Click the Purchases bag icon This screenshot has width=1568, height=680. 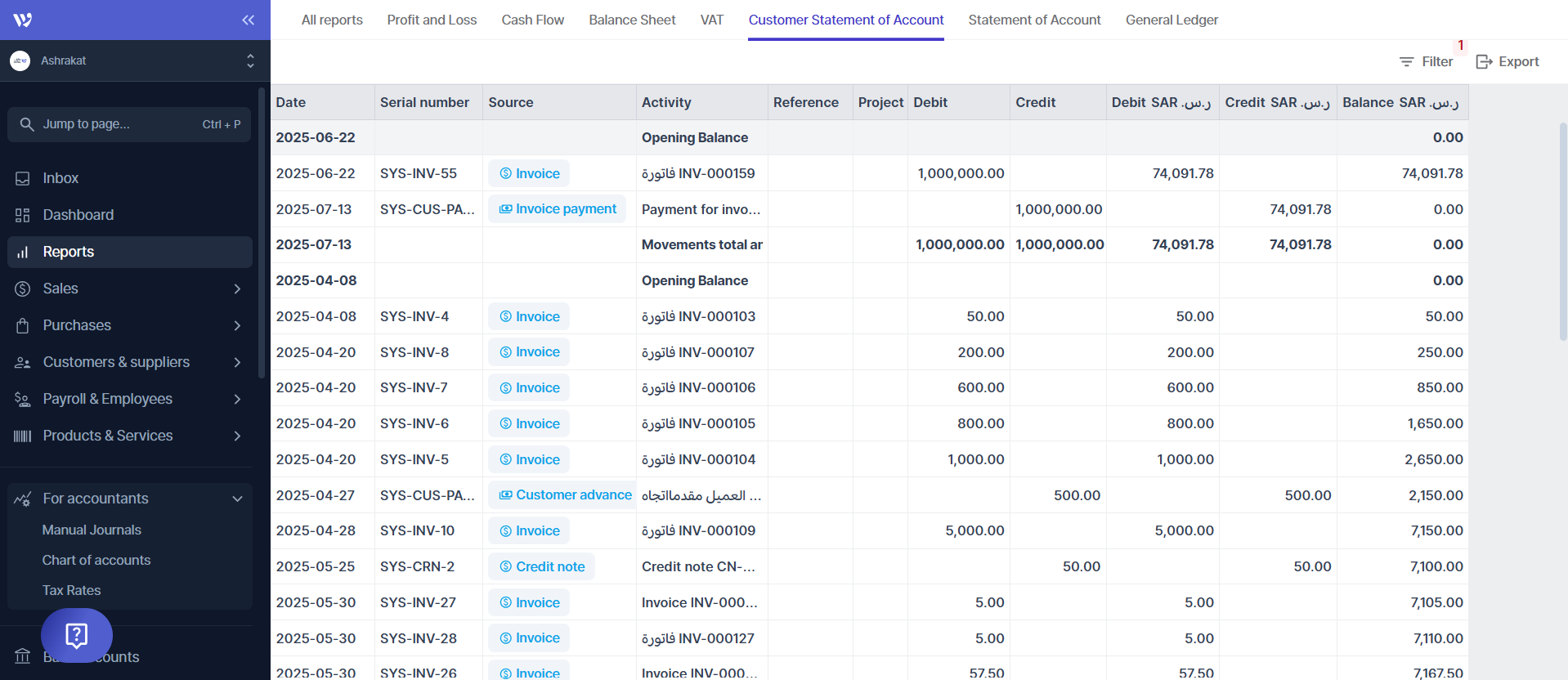tap(23, 325)
